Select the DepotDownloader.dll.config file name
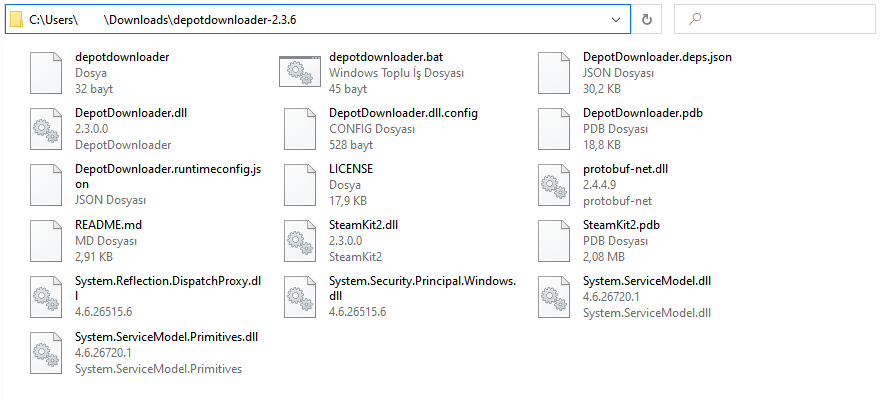882x400 pixels. point(403,113)
